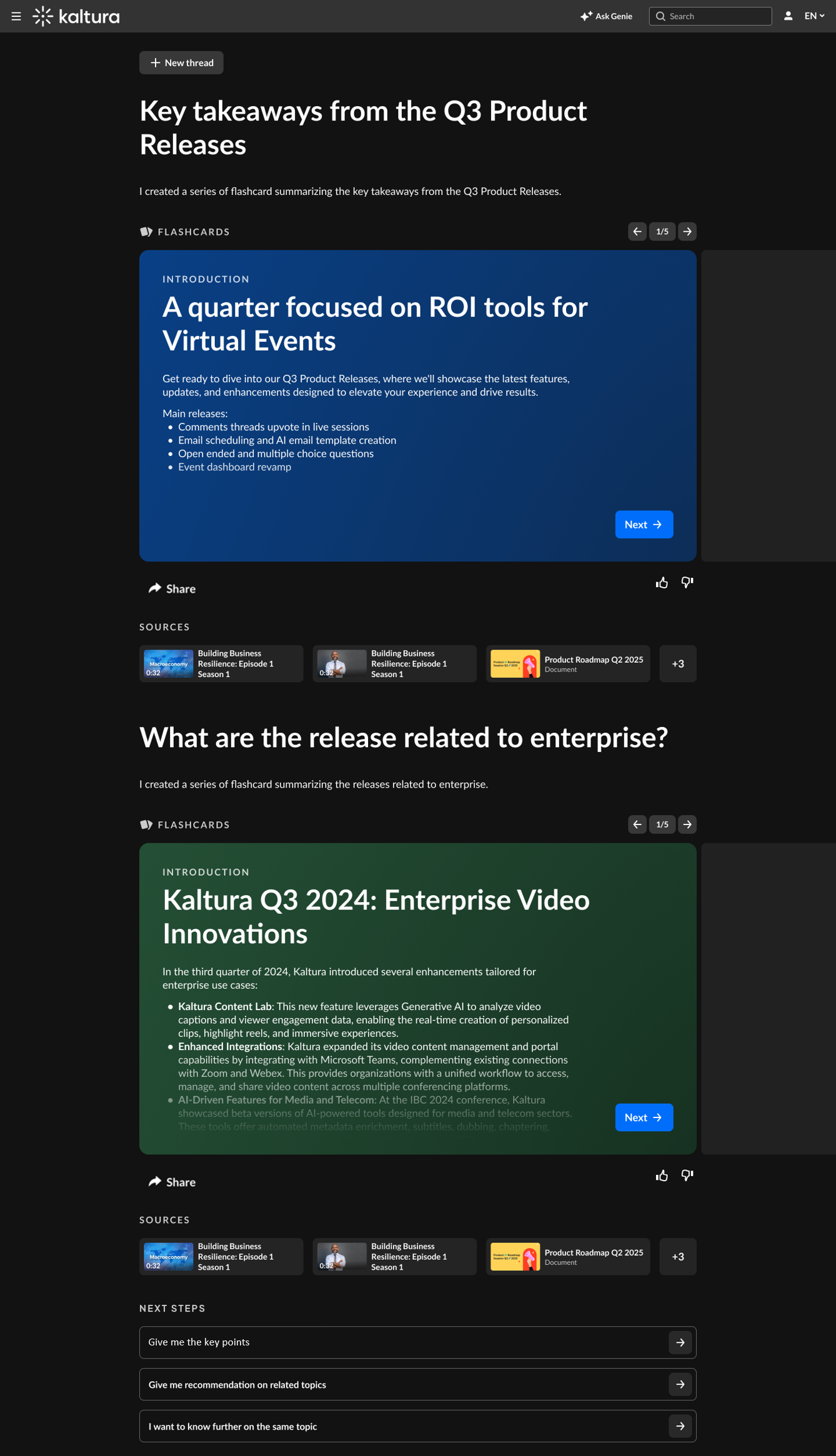This screenshot has width=836, height=1456.
Task: Click the Search input field
Action: 710,16
